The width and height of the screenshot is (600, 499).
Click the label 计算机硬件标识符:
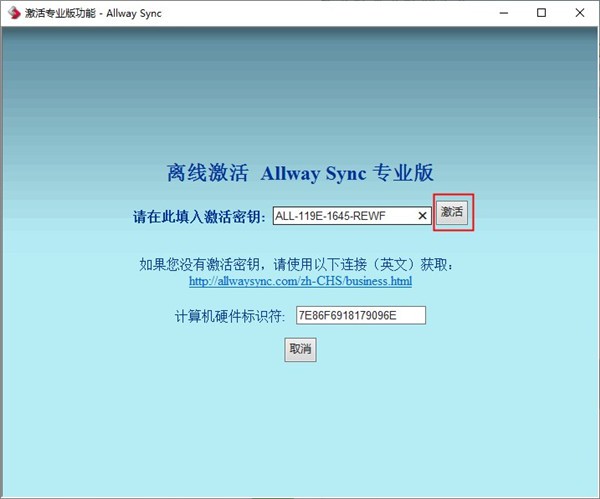(230, 316)
